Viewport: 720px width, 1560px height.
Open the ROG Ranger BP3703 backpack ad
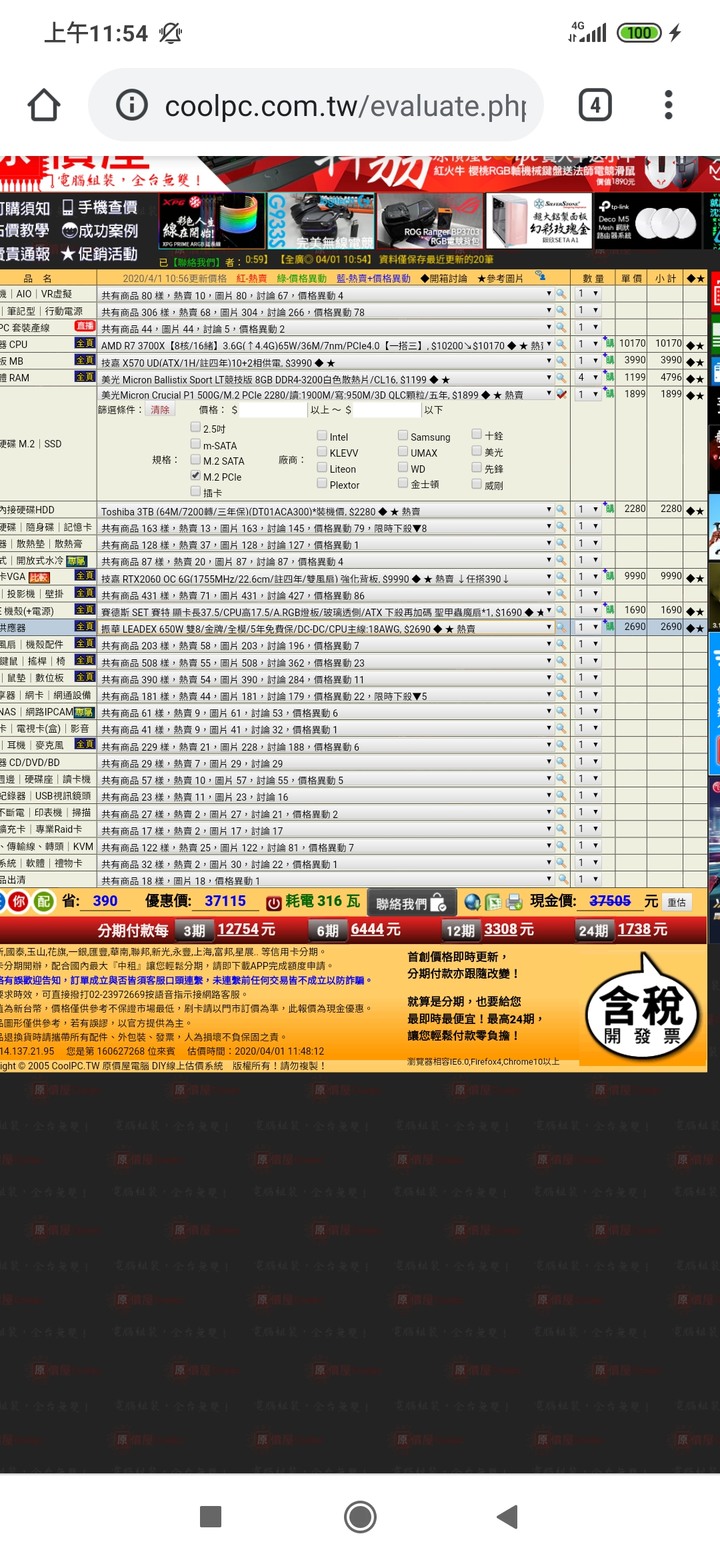430,221
